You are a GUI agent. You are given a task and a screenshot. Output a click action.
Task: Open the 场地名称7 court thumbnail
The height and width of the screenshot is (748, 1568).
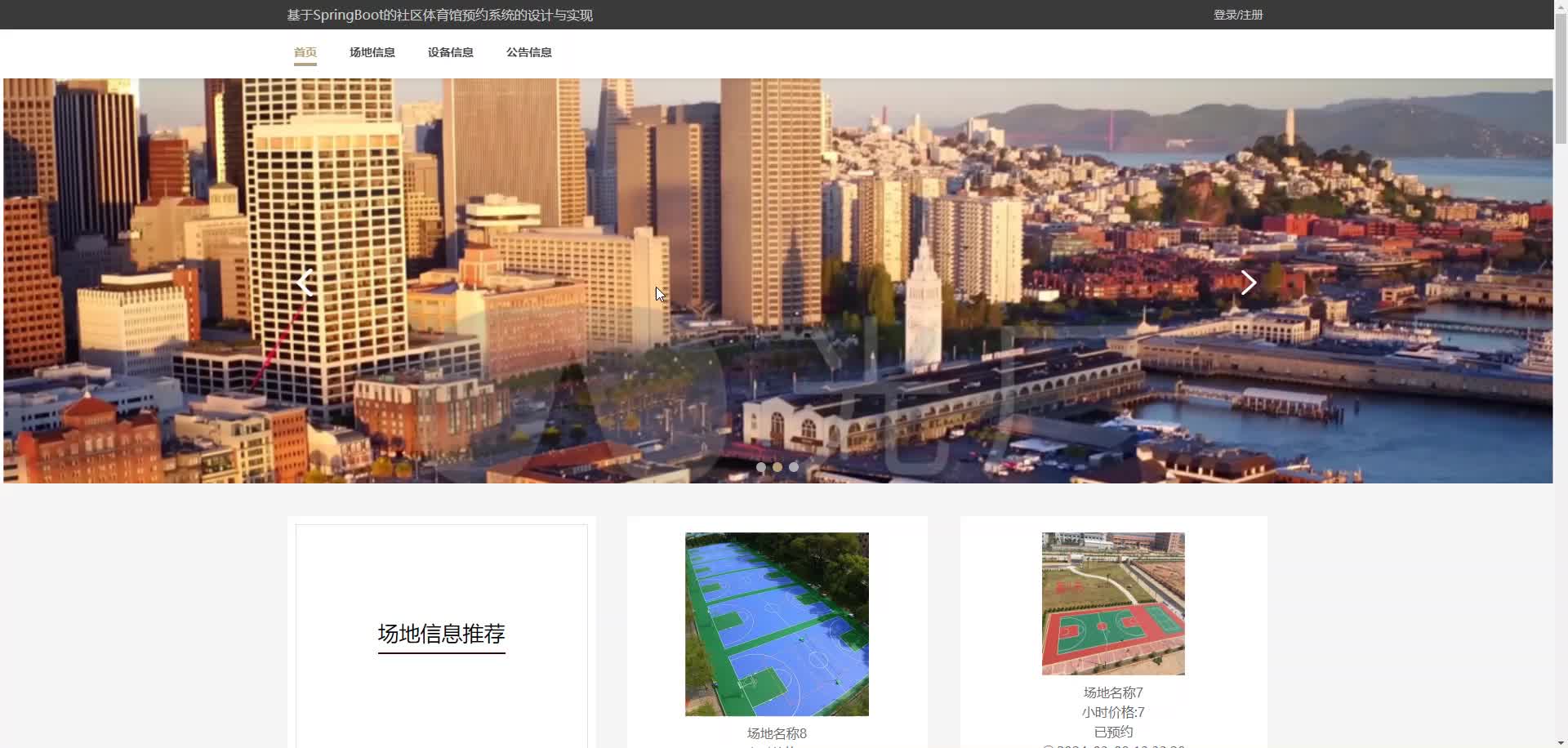pos(1113,603)
